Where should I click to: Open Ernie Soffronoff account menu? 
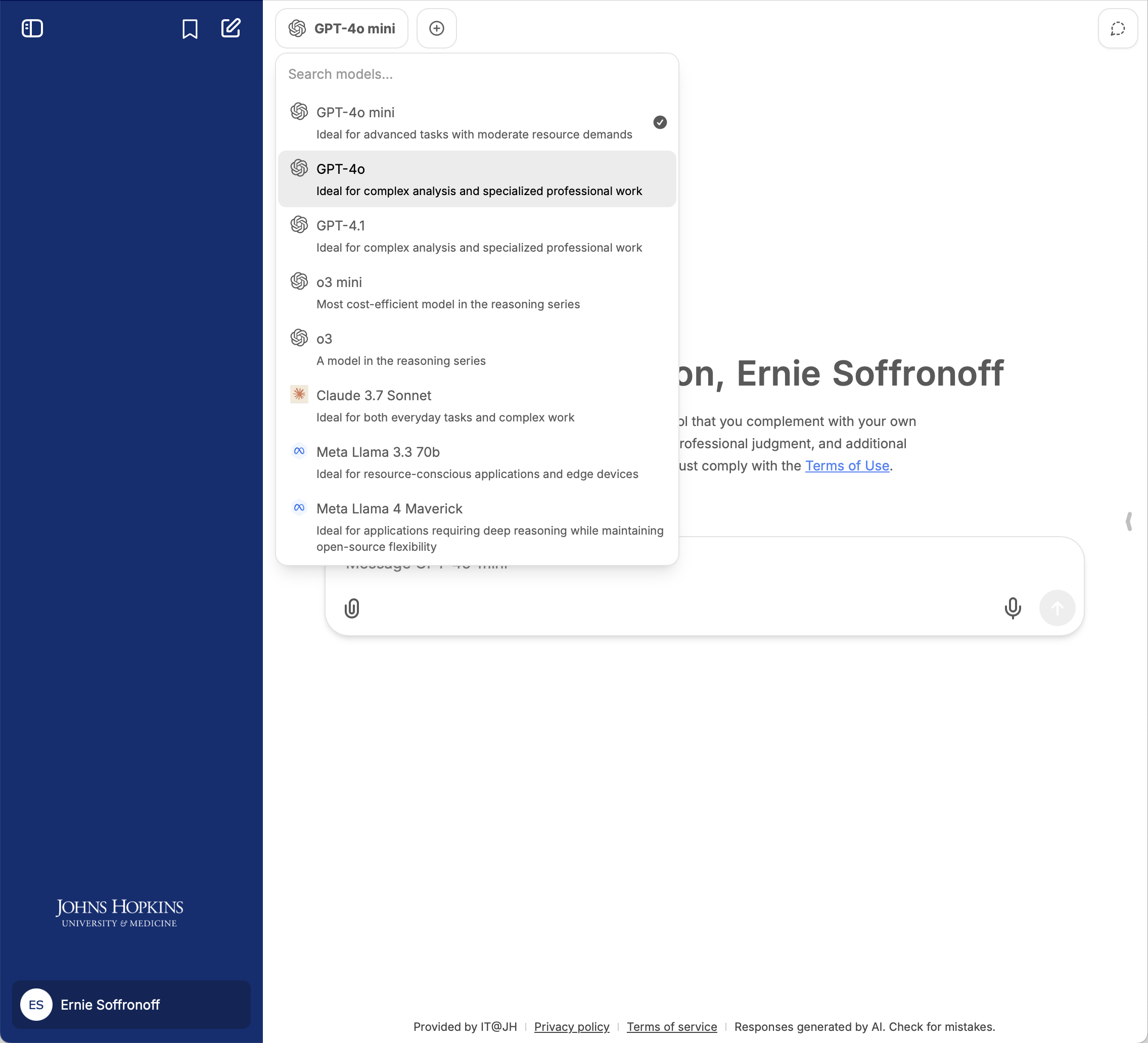pos(131,1005)
